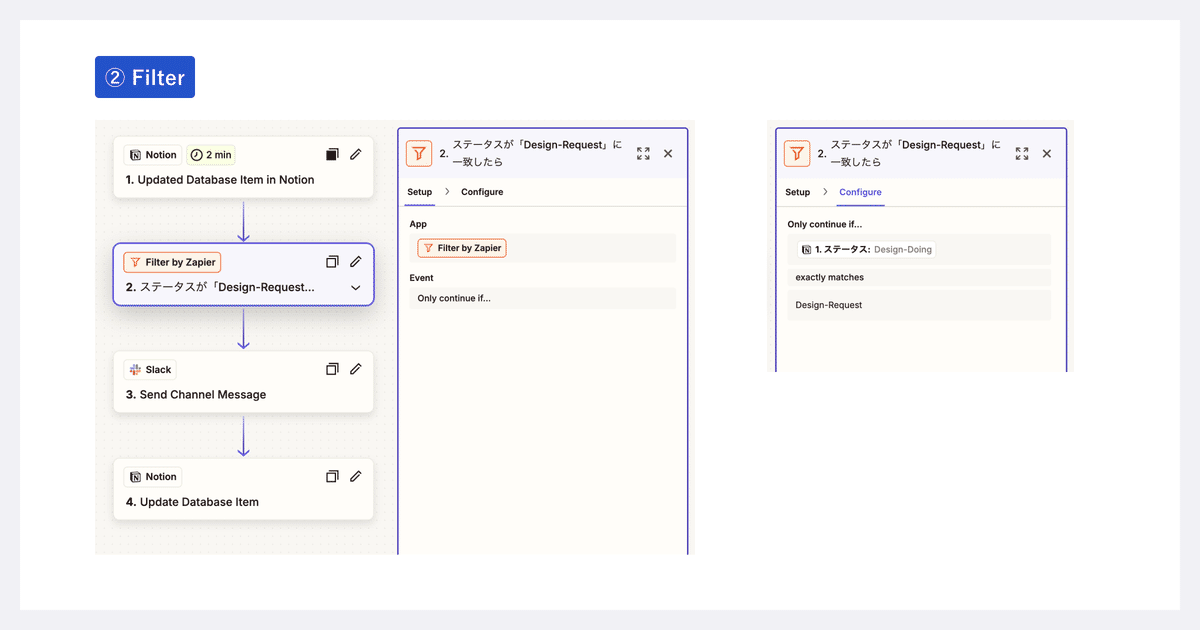Click Only continue if... heading in right panel
This screenshot has height=630, width=1200.
coord(825,224)
